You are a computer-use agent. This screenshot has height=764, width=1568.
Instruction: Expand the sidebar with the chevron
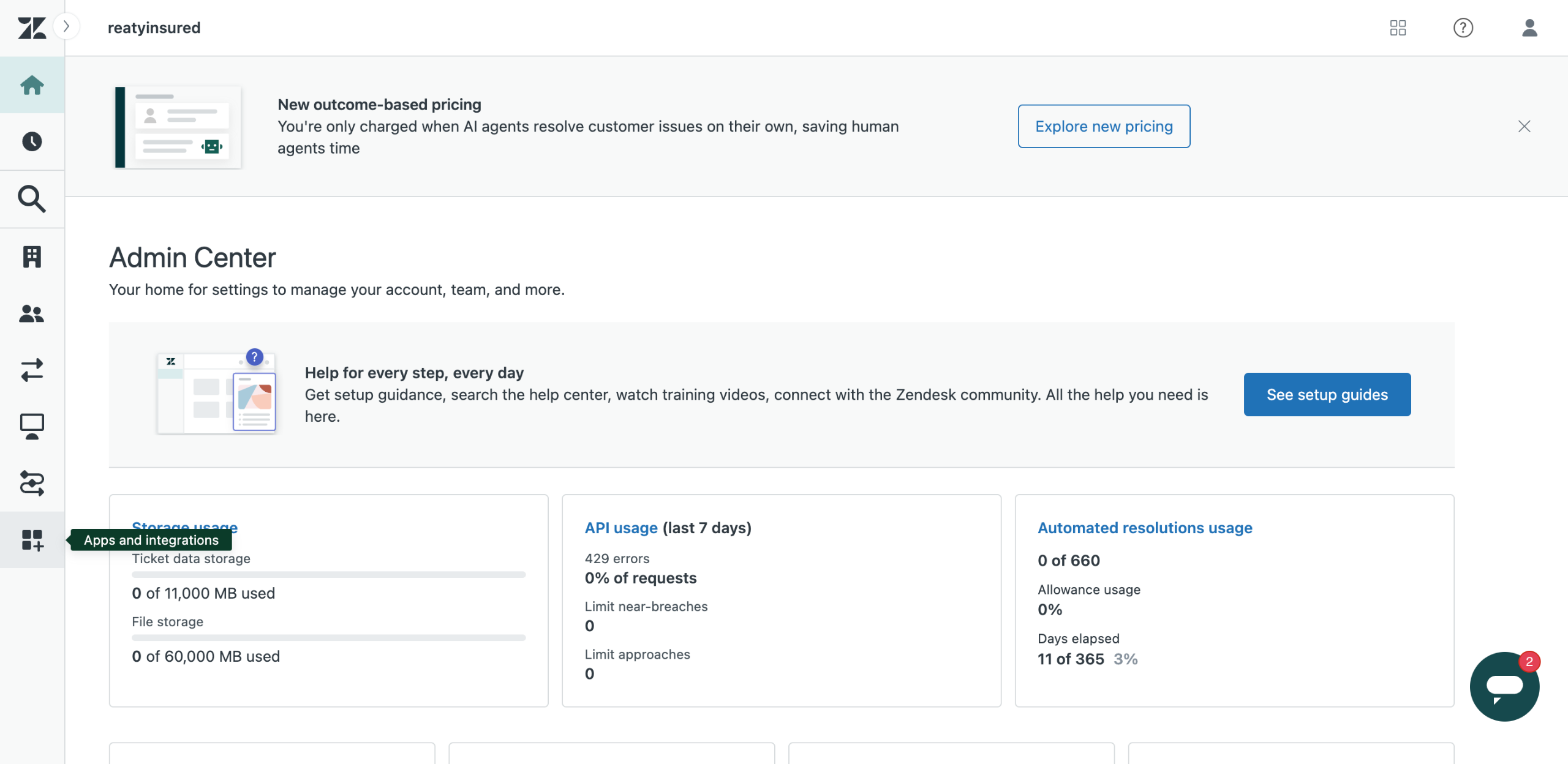click(67, 26)
